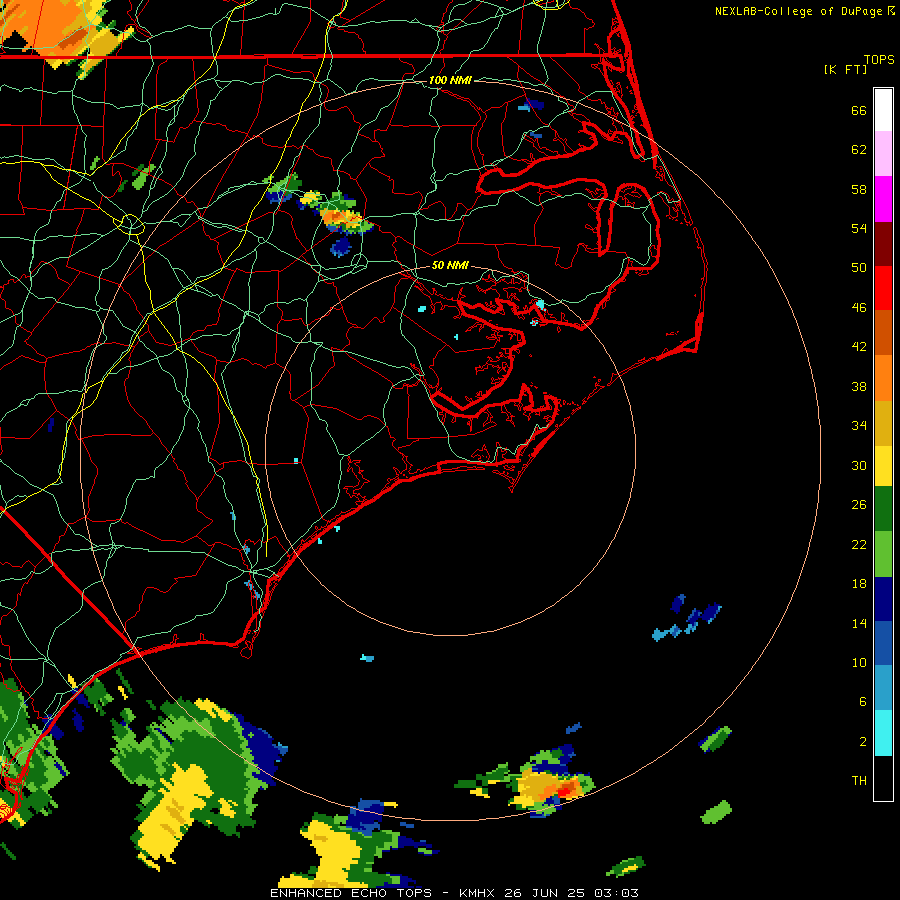Click the light pink swatch in the tops scale
The image size is (900, 900).
(x=883, y=154)
